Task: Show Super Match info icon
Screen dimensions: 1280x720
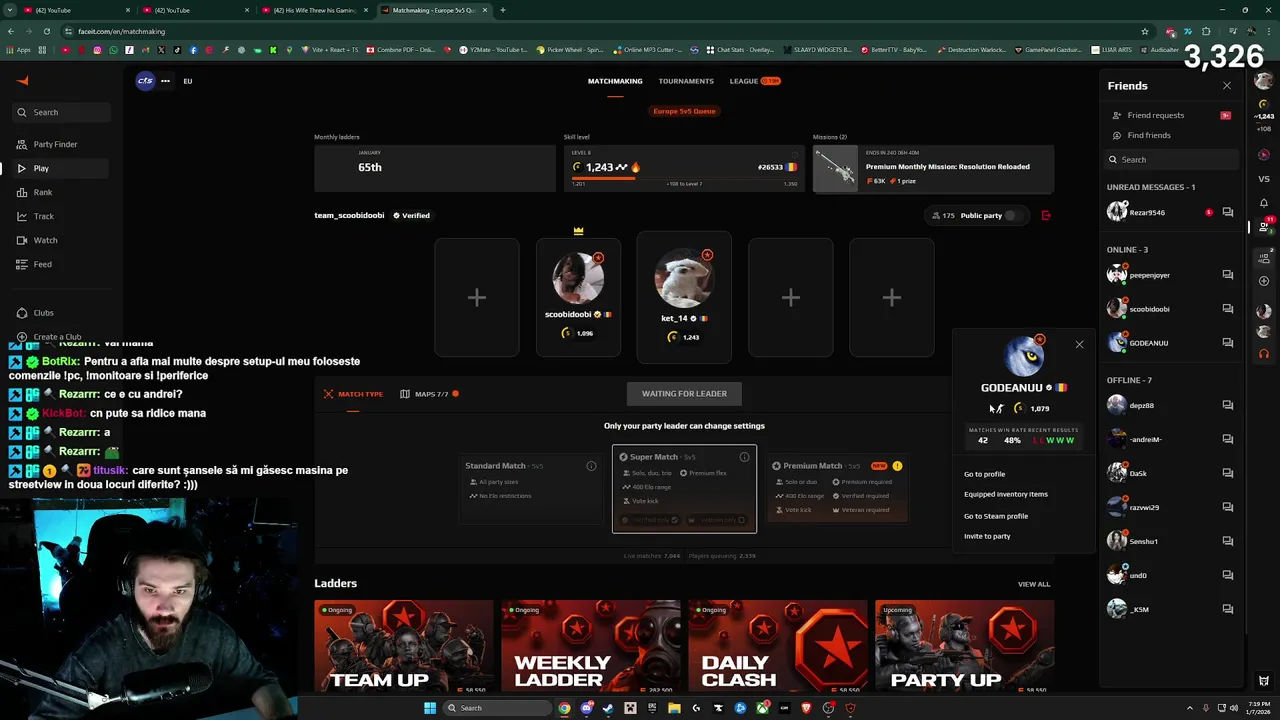Action: pos(744,457)
